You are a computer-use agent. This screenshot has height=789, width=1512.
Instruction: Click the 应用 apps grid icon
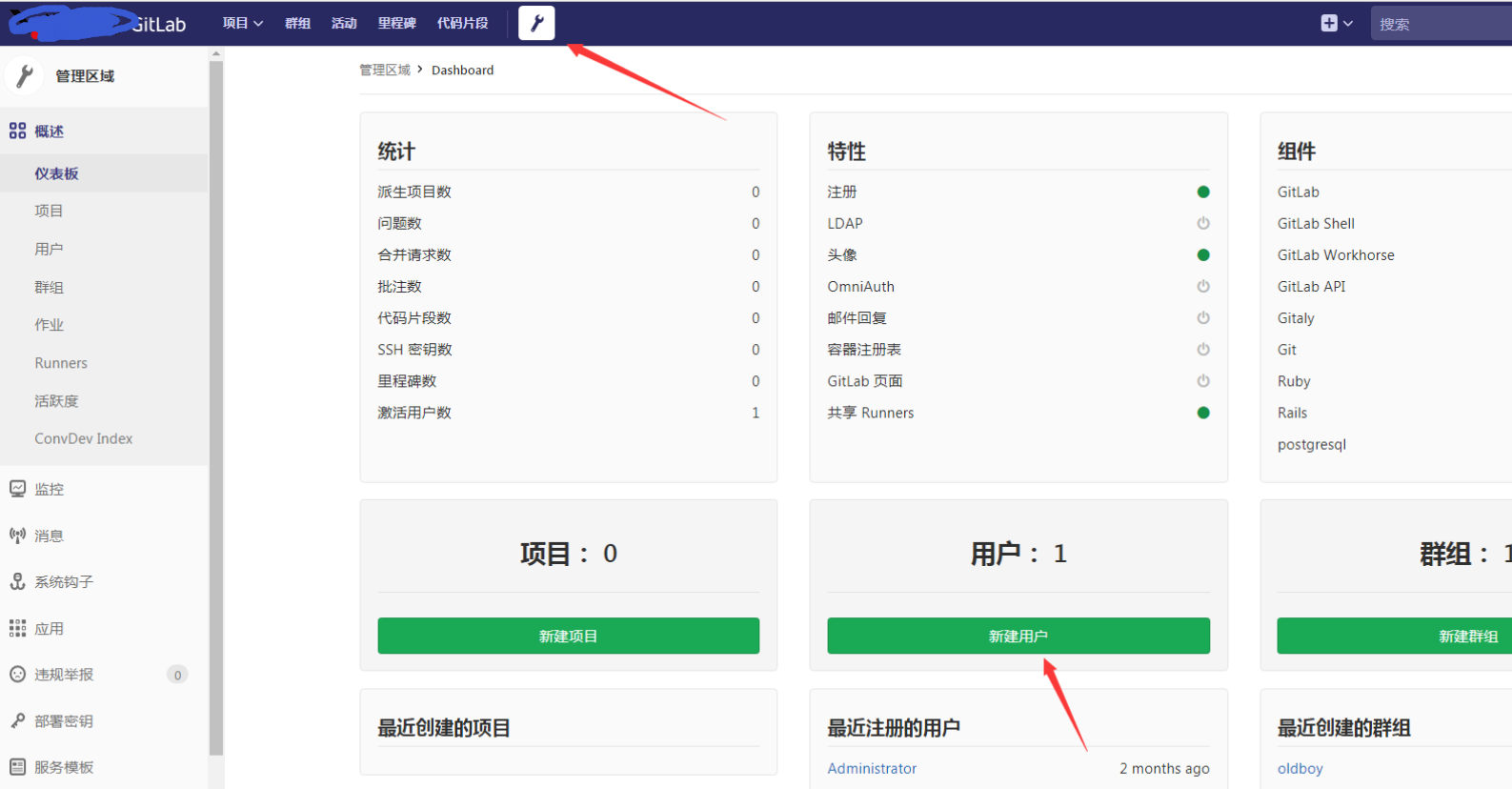point(17,628)
